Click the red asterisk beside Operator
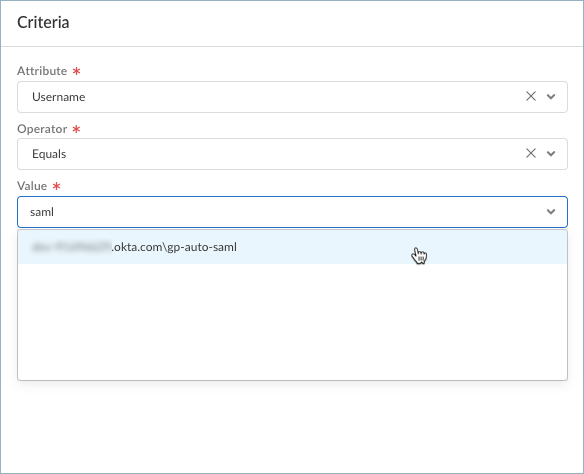The height and width of the screenshot is (474, 584). pos(76,129)
